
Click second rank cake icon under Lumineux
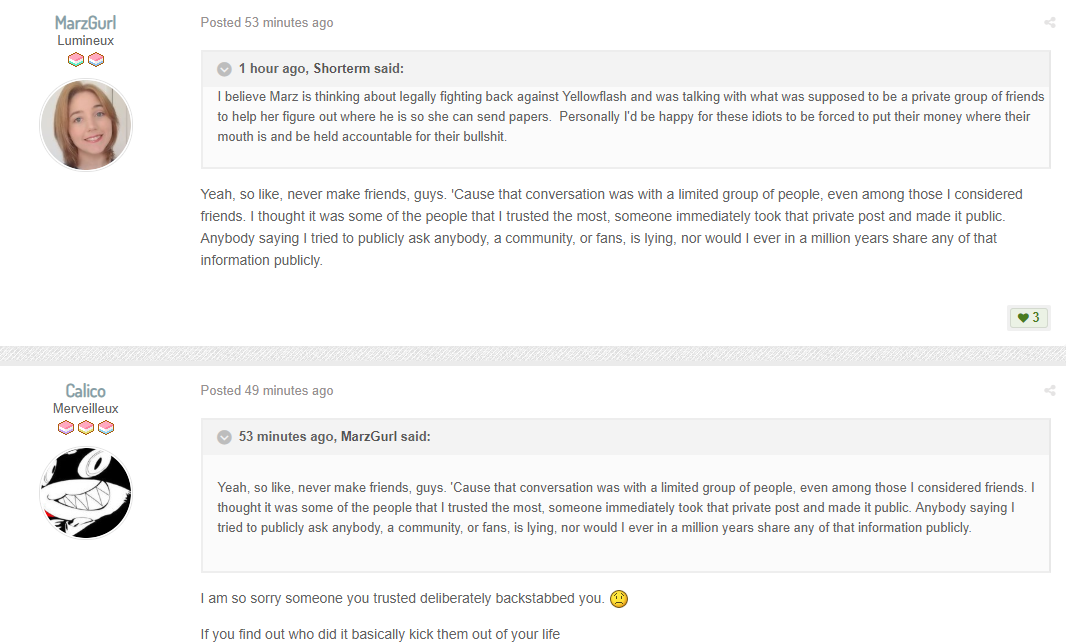(x=96, y=59)
